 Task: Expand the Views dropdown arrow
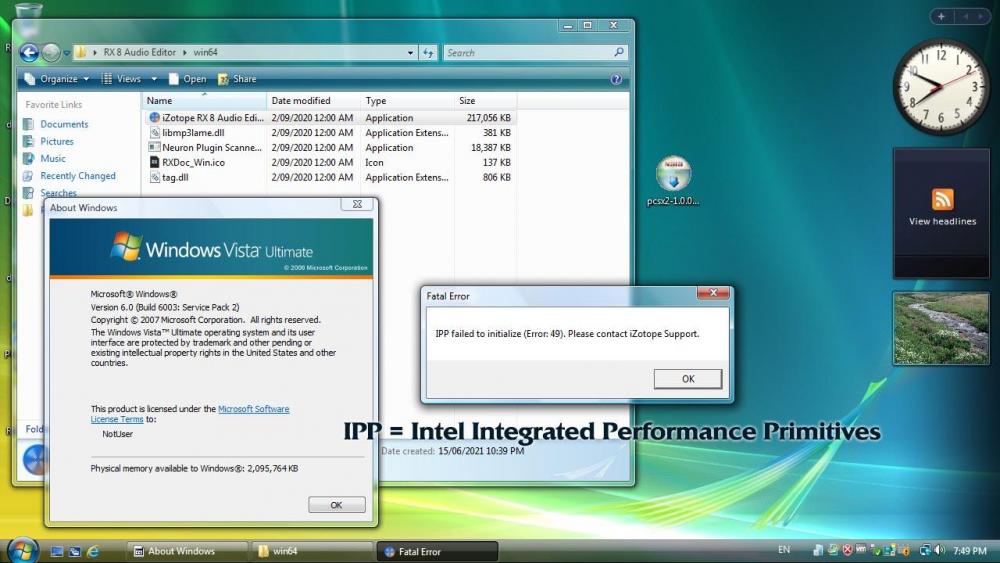[154, 79]
